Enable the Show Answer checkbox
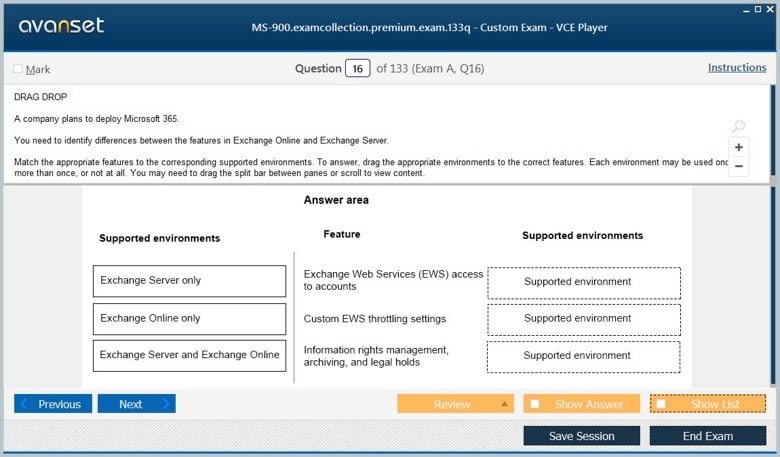Image resolution: width=780 pixels, height=457 pixels. coord(535,404)
